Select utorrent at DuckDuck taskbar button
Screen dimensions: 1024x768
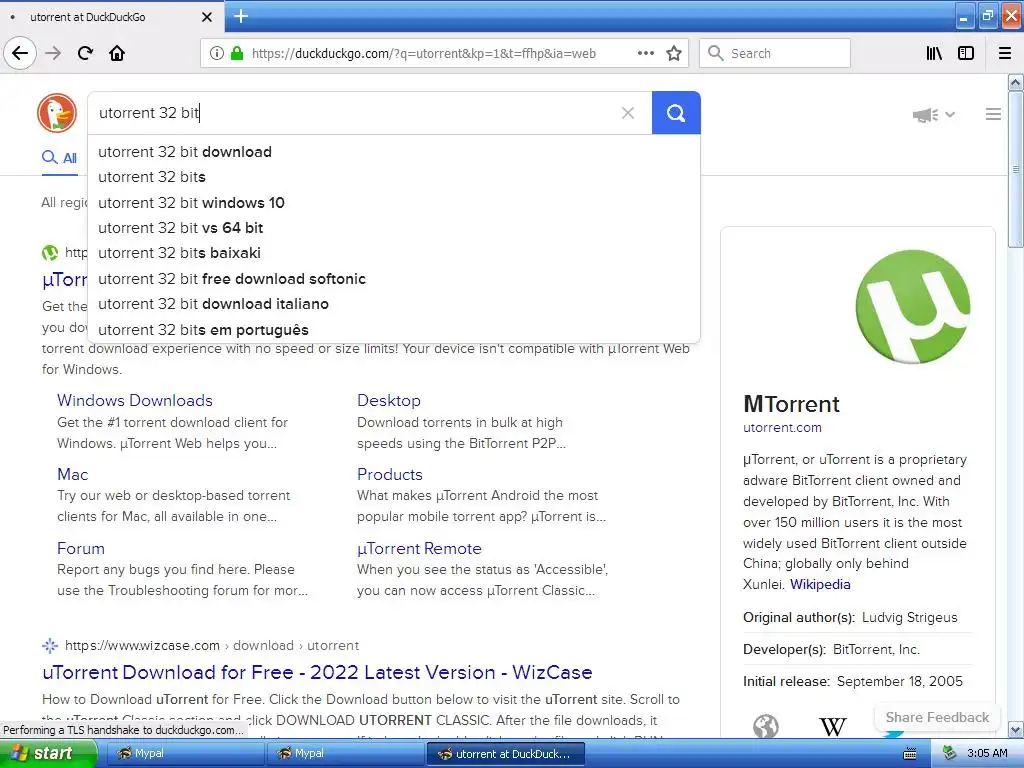pos(505,754)
